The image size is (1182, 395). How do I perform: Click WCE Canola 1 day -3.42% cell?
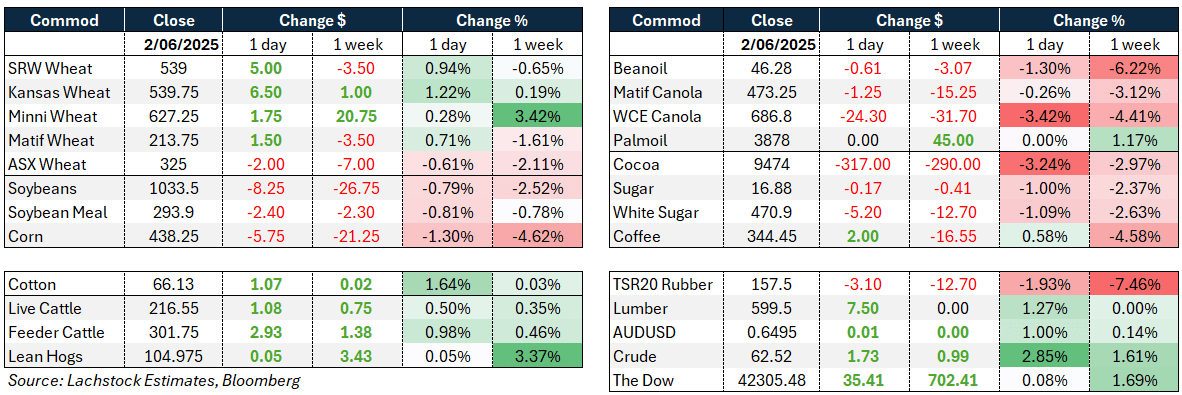click(1044, 115)
